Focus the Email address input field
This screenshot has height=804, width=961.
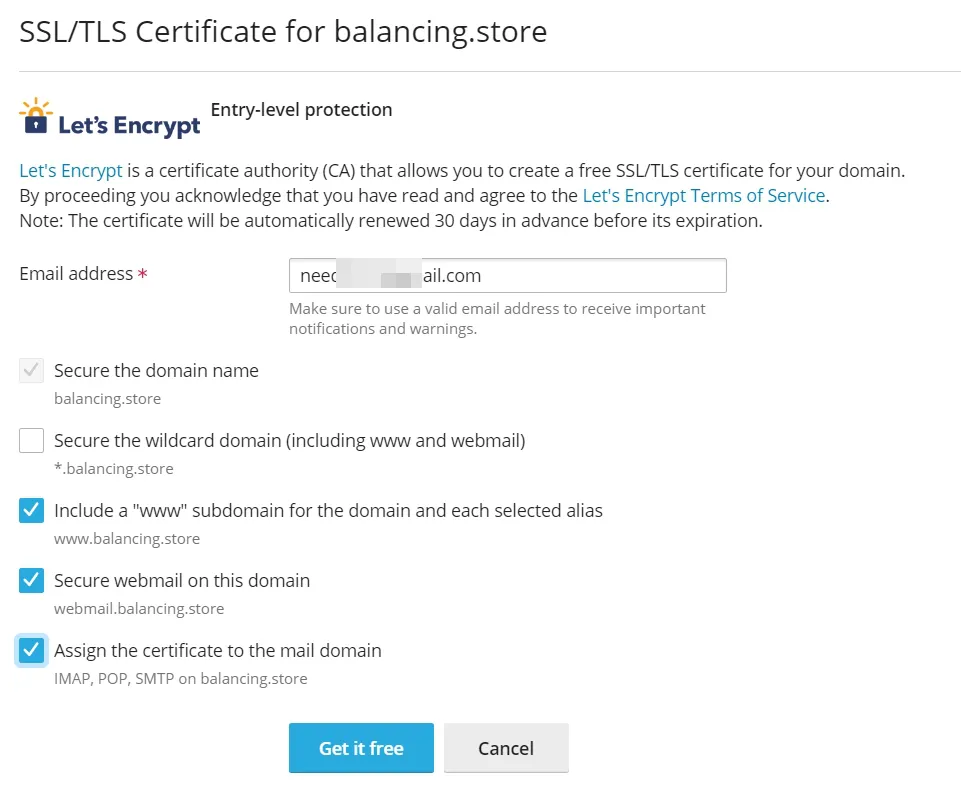507,276
